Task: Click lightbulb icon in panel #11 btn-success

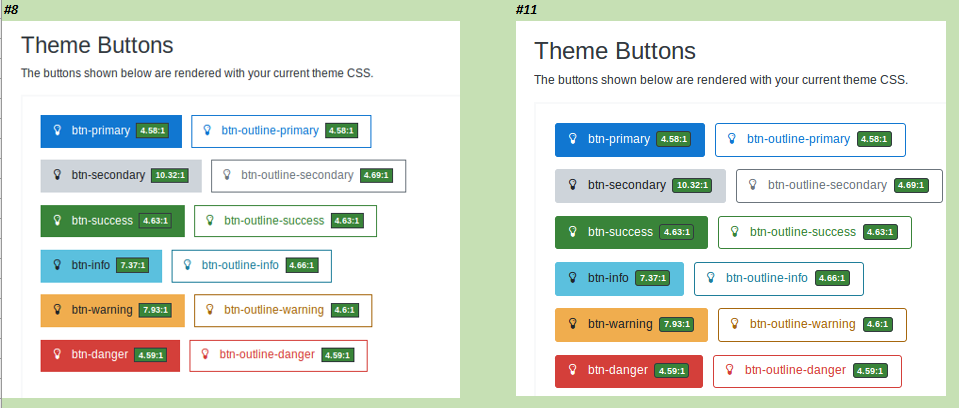Action: point(572,232)
